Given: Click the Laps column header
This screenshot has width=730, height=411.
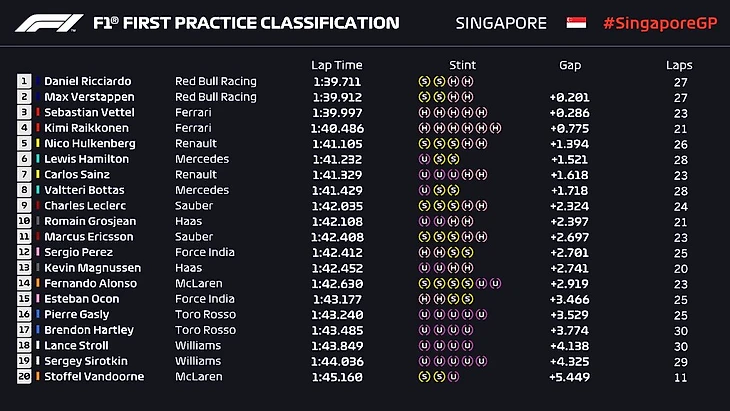Looking at the screenshot, I should pos(679,65).
